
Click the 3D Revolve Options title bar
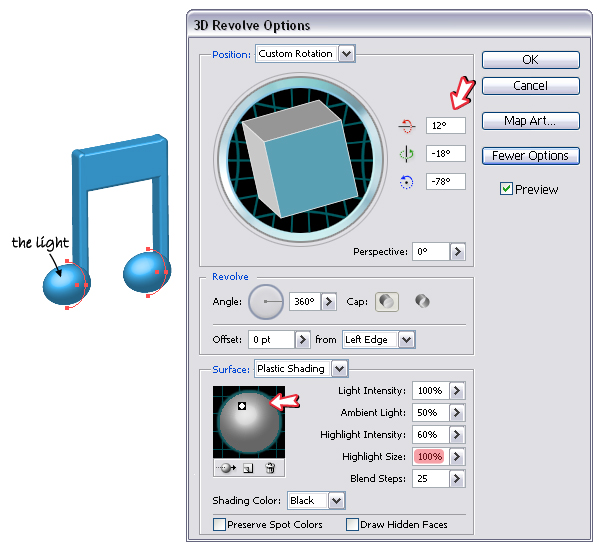click(x=389, y=25)
